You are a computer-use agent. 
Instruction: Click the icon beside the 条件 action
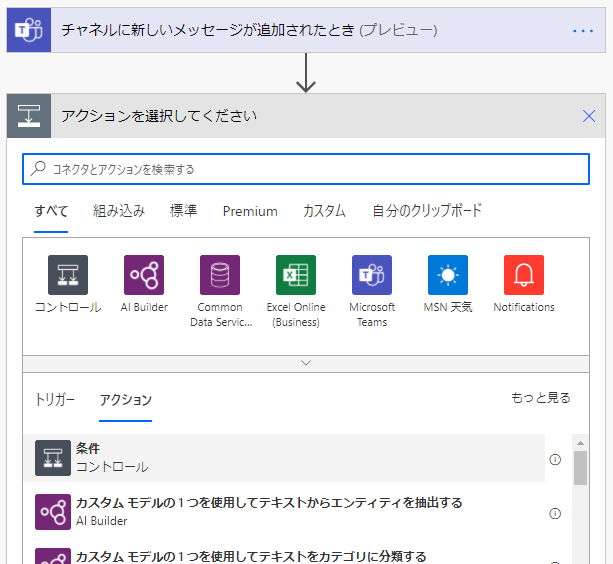tap(53, 458)
